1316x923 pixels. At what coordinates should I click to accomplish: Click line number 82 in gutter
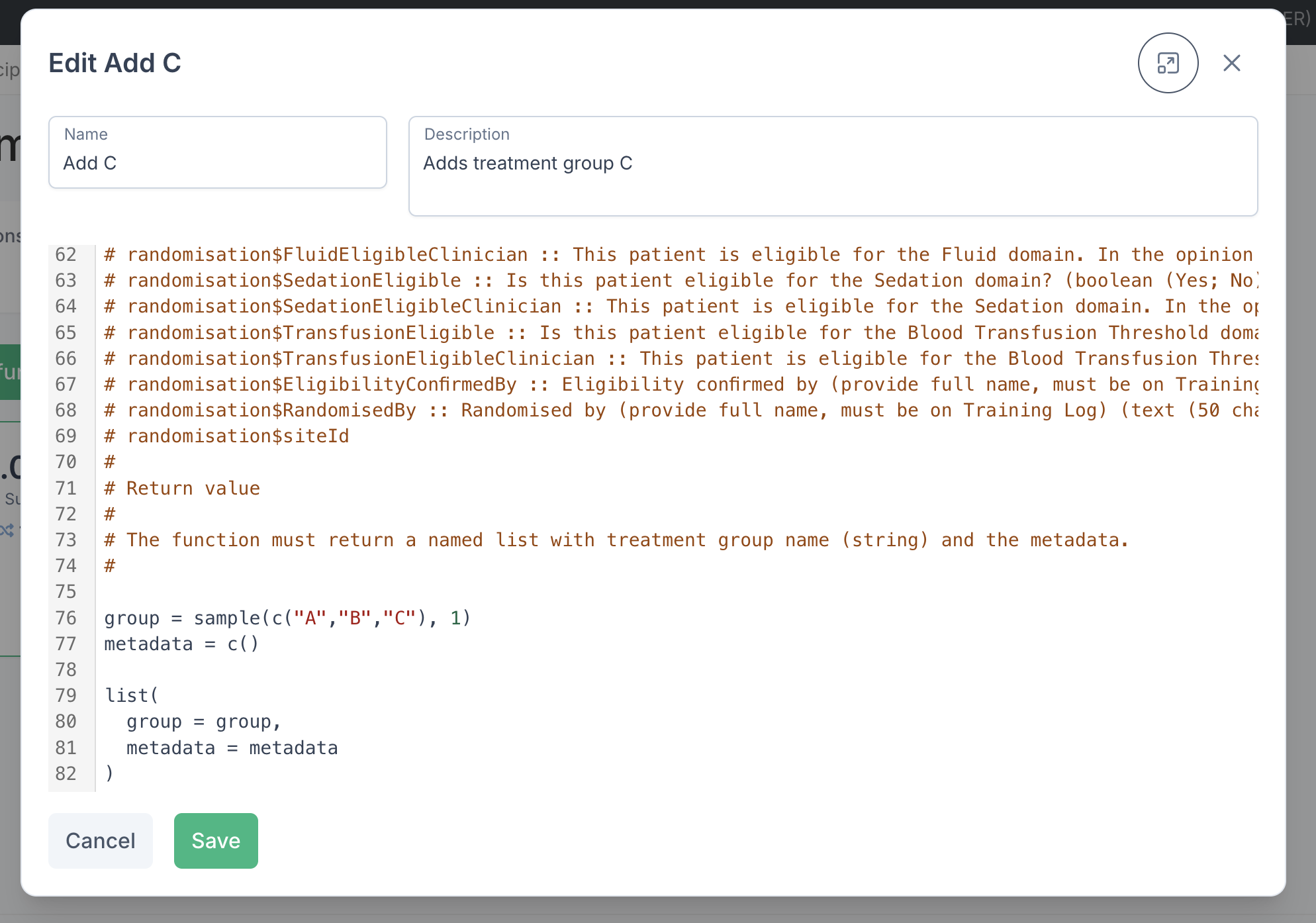66,773
